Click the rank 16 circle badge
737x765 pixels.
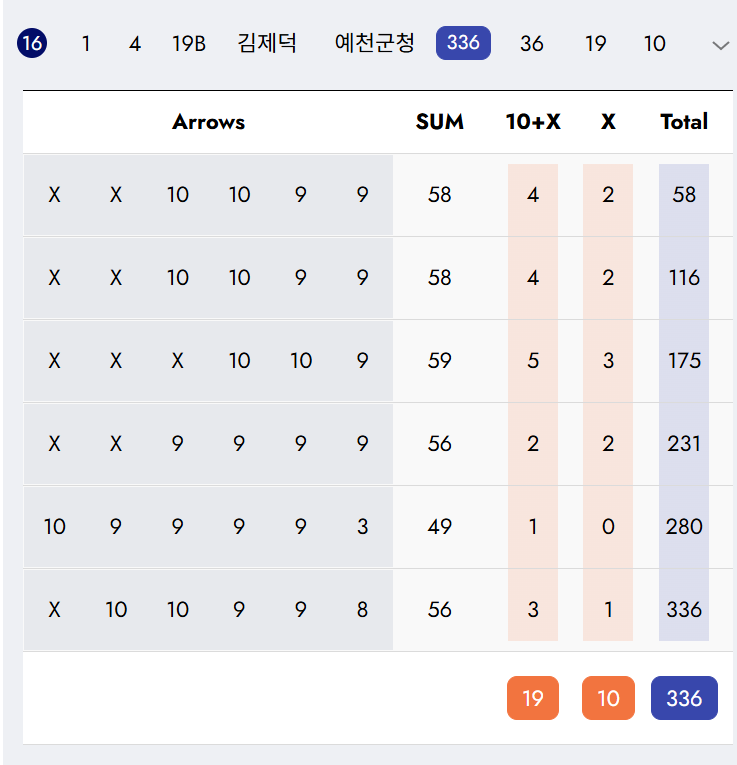tap(32, 43)
